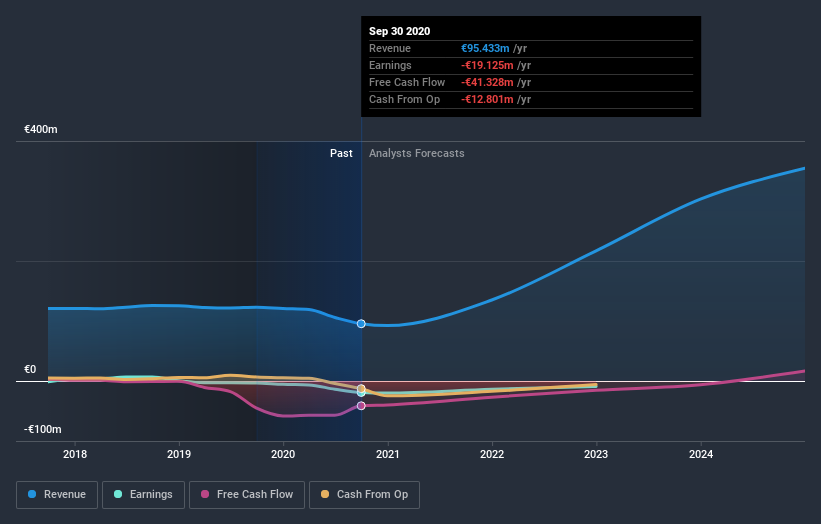This screenshot has height=524, width=821.
Task: Click the 2020 x-axis label
Action: [283, 454]
